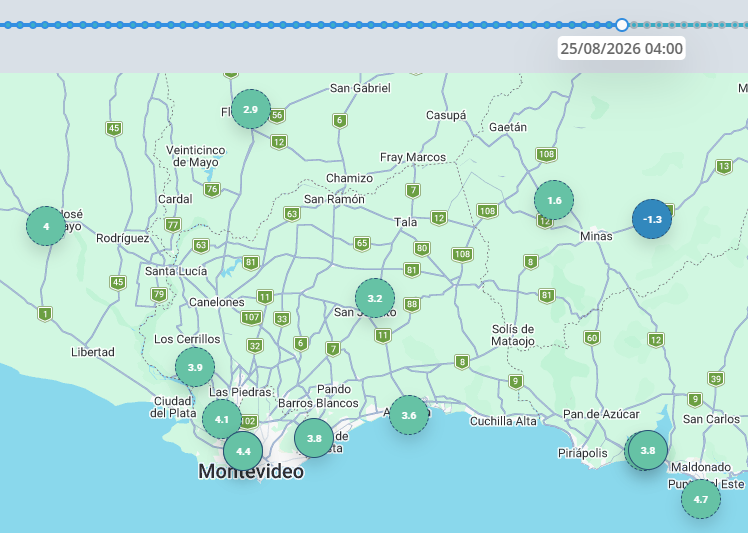The height and width of the screenshot is (533, 748).
Task: Click the 2.9 temperature marker near Florida
Action: [x=251, y=109]
